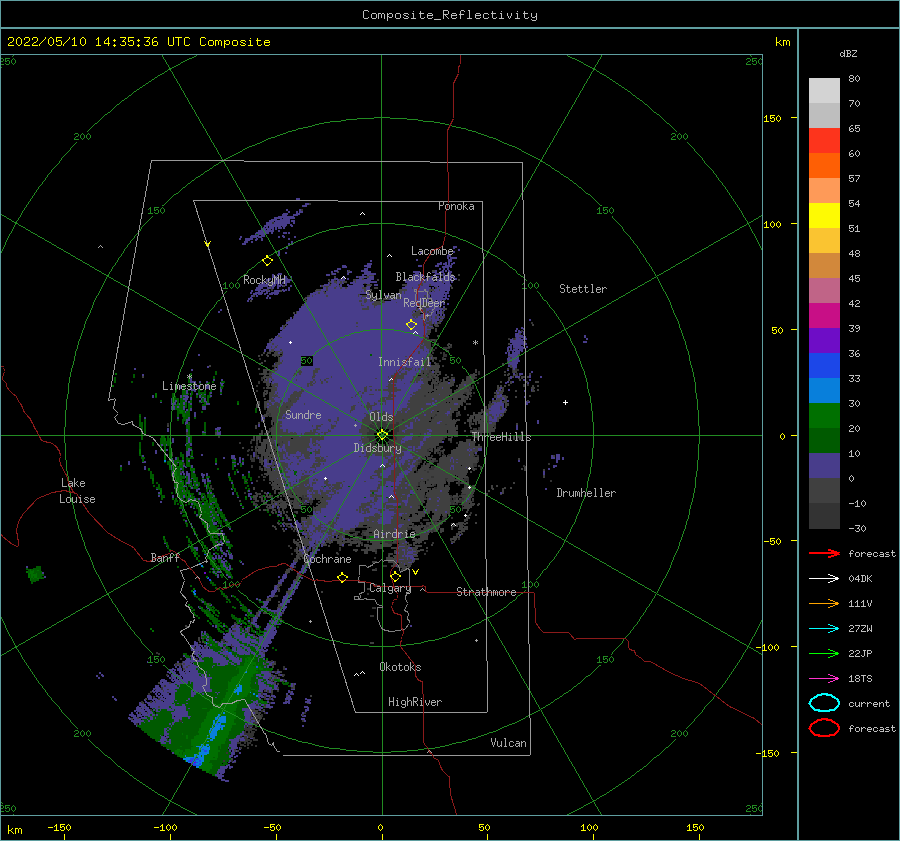Click the Cochrane city label
Screen dimensions: 900x841
pos(327,559)
